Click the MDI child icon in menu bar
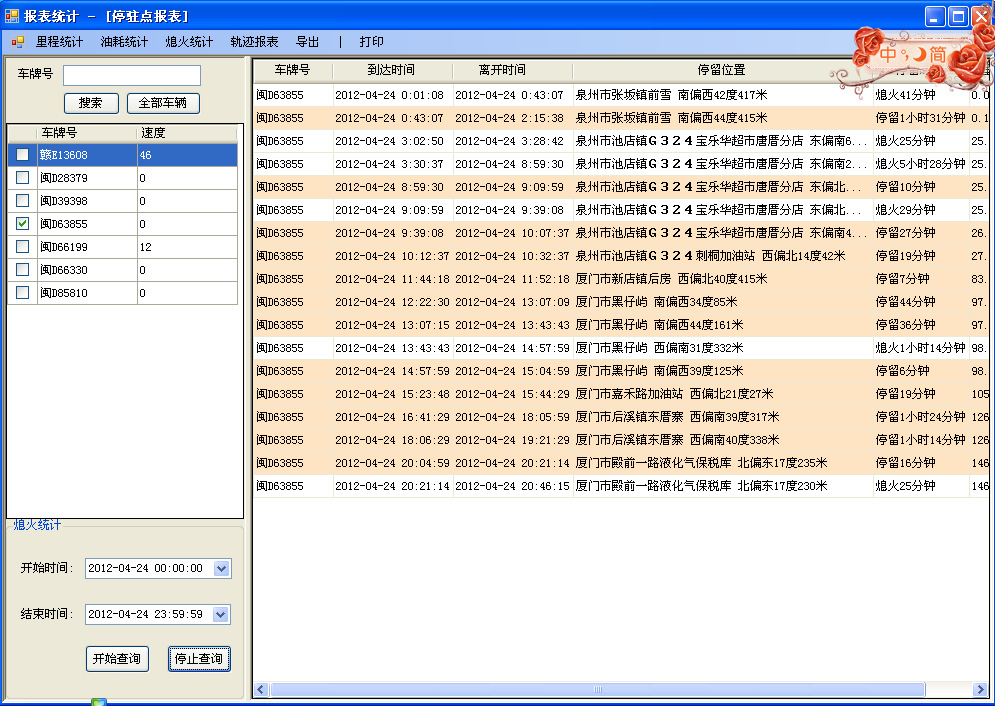995x706 pixels. [17, 42]
